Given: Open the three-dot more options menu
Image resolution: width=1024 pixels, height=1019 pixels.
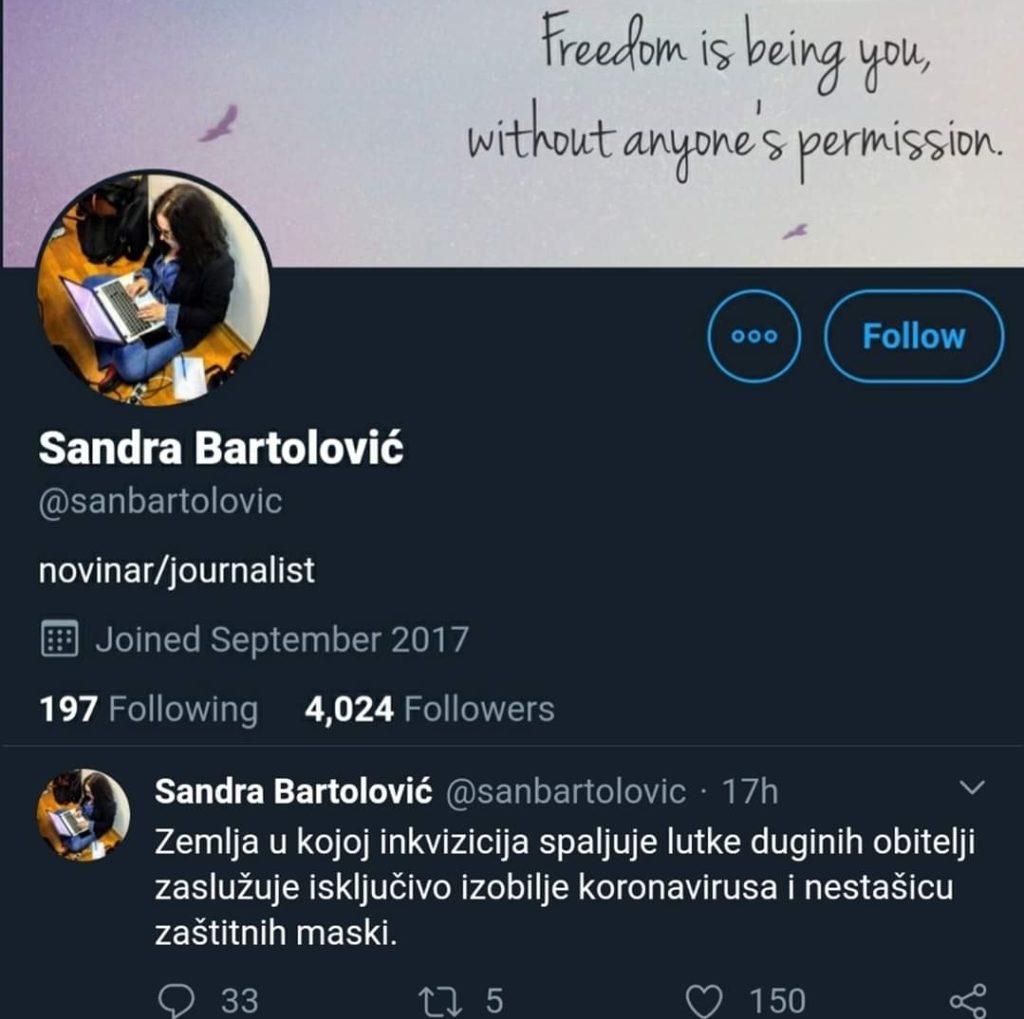Looking at the screenshot, I should pos(754,336).
